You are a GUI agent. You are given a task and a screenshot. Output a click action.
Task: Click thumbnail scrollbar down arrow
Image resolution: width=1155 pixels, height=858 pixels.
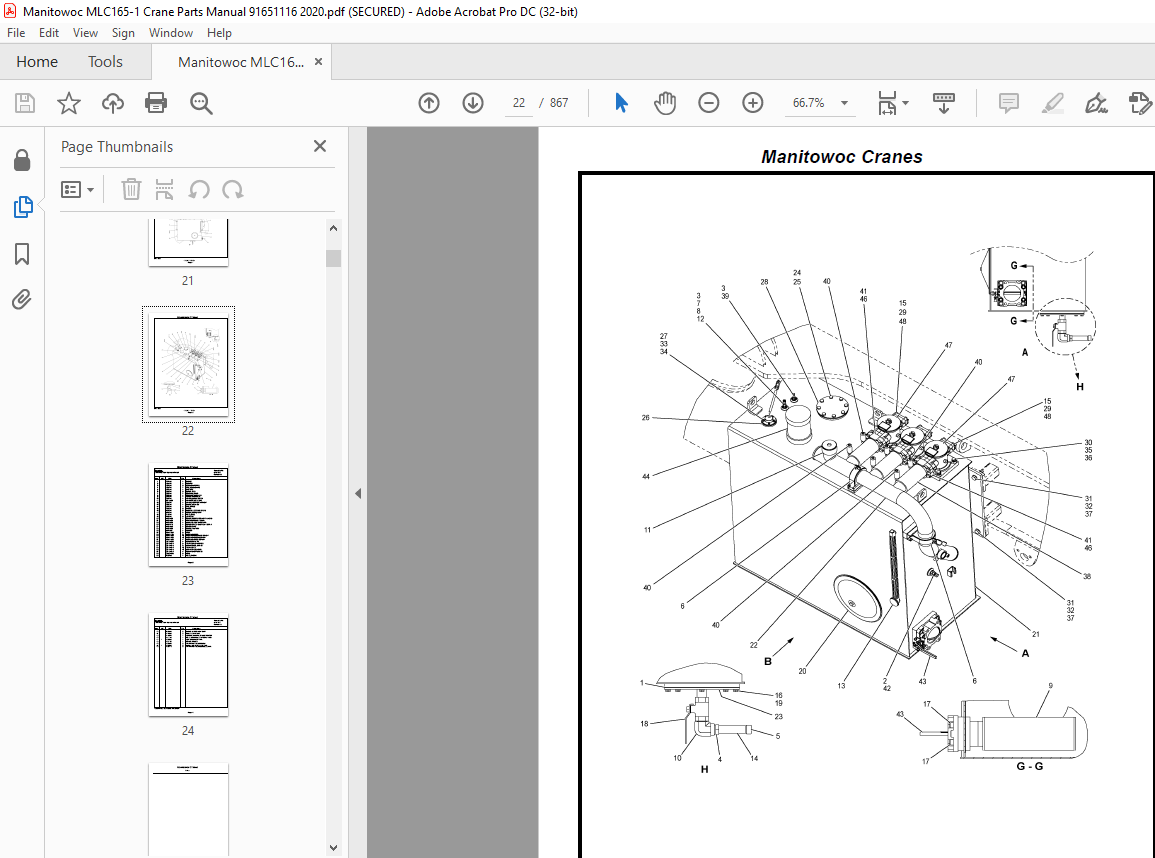coord(333,848)
